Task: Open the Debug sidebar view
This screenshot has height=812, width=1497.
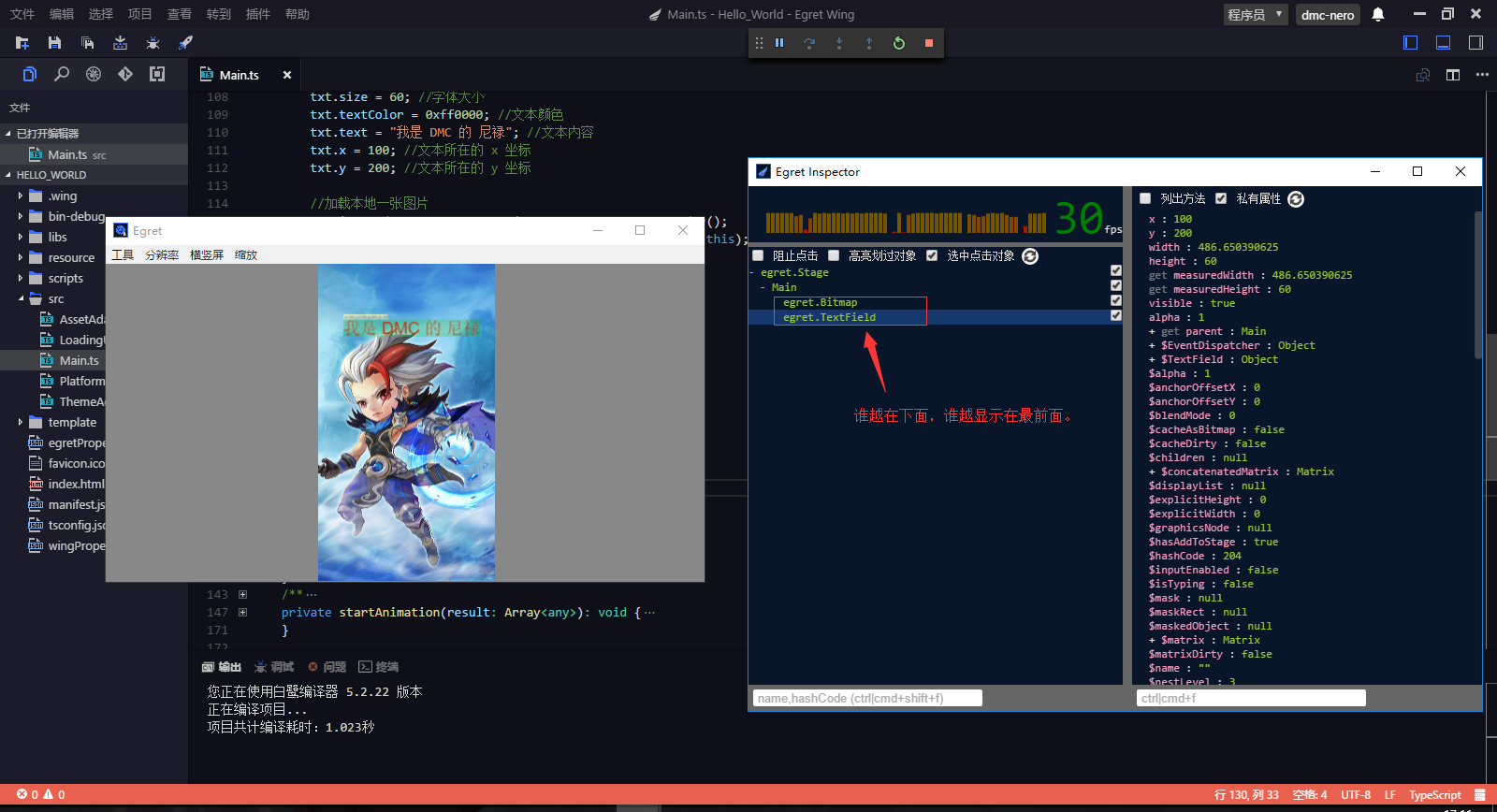Action: click(x=94, y=74)
